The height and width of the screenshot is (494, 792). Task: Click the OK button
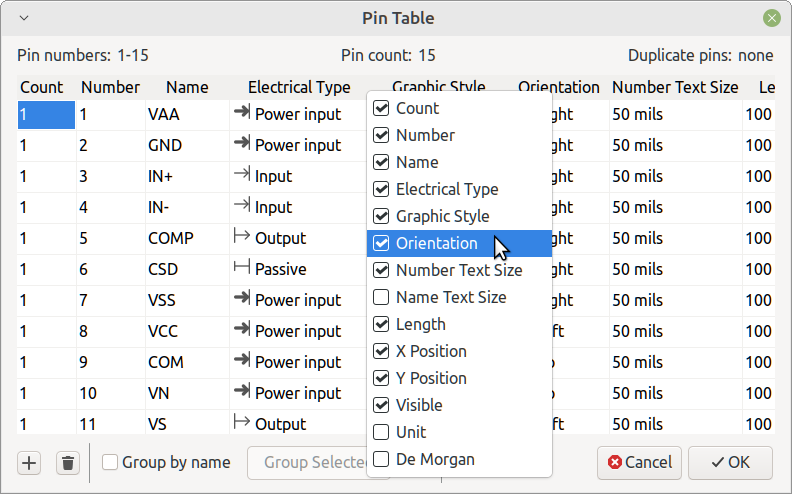coord(730,463)
